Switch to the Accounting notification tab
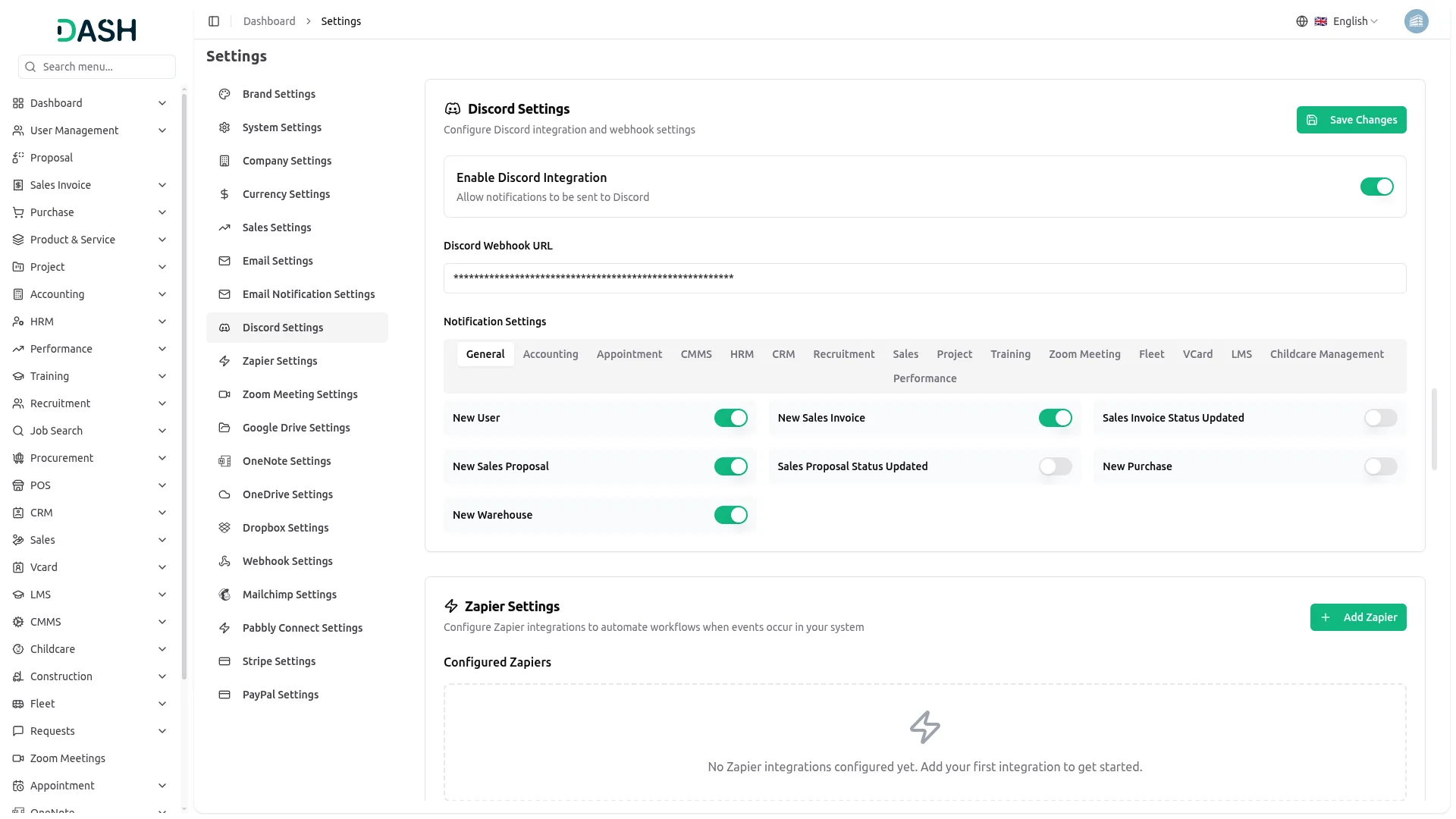Screen dimensions: 1456x819 551,354
